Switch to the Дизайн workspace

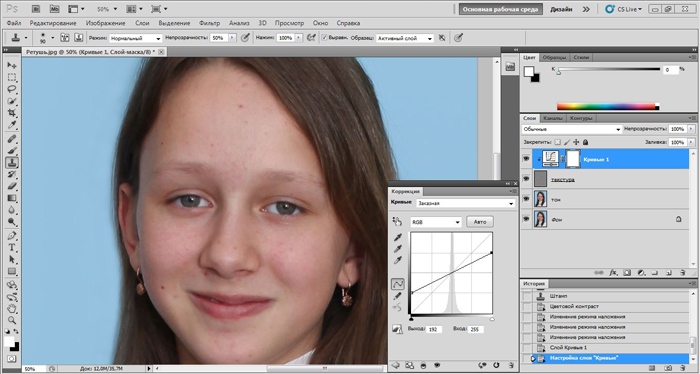click(x=561, y=9)
